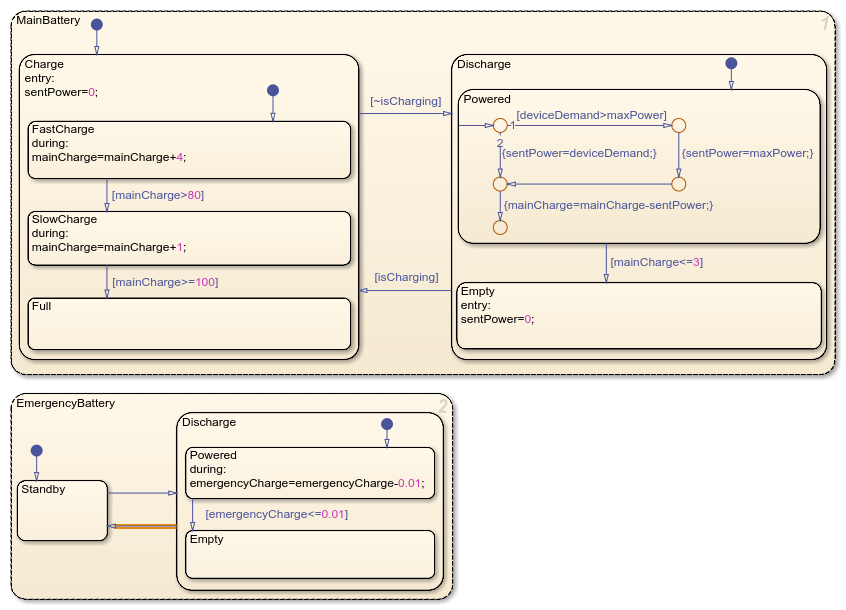
Task: Click the default transition dot above FastCharge
Action: click(x=272, y=91)
